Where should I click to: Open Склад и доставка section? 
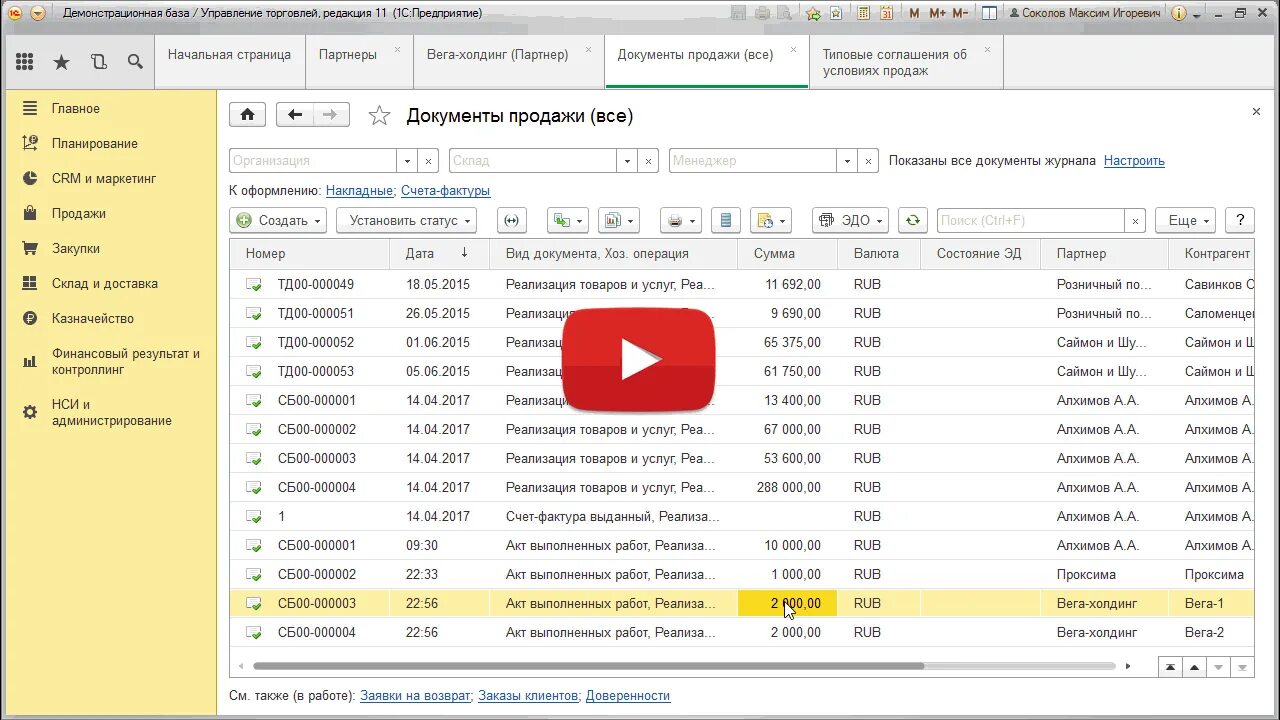coord(105,283)
